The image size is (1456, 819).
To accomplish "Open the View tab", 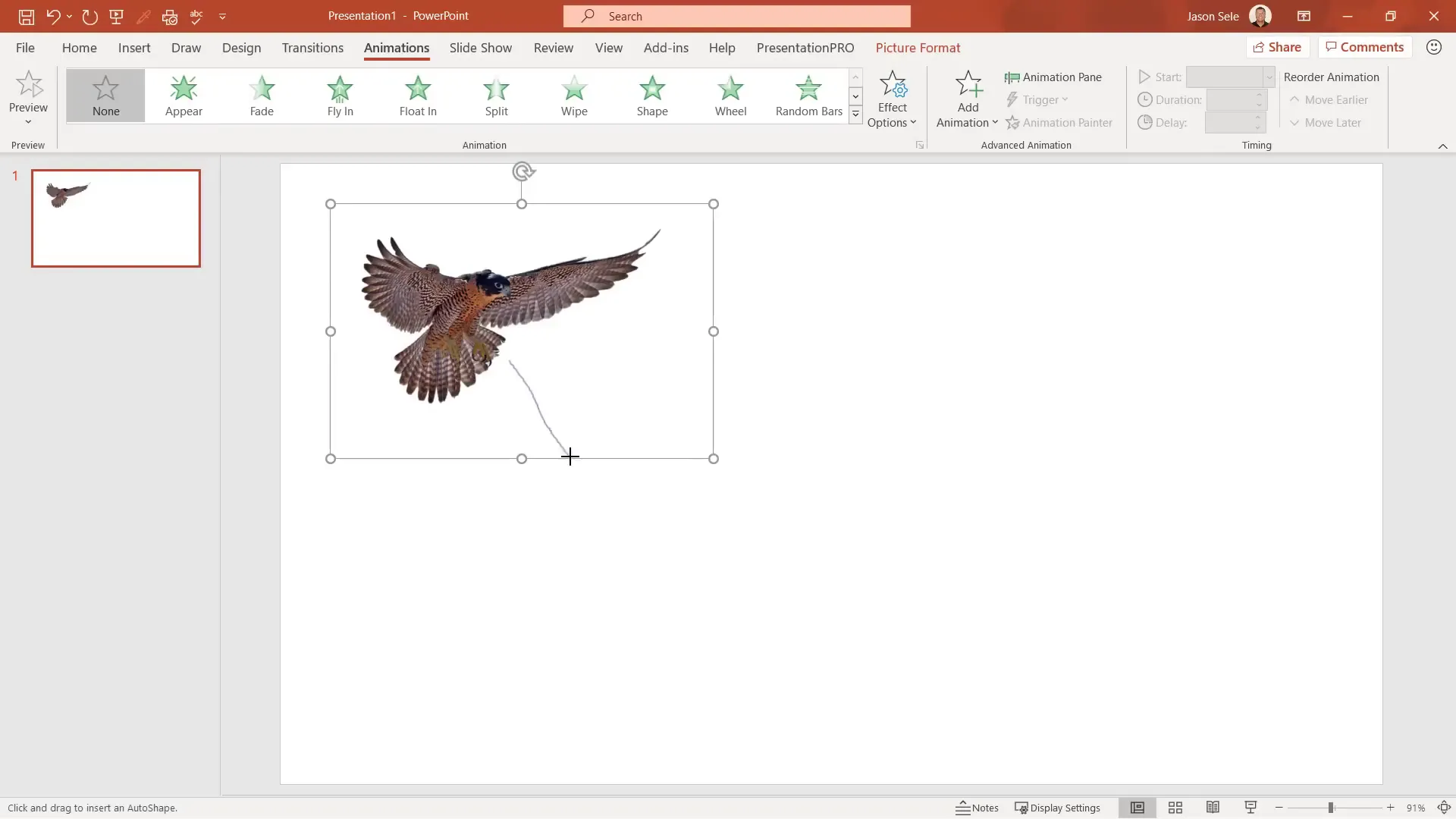I will 609,48.
